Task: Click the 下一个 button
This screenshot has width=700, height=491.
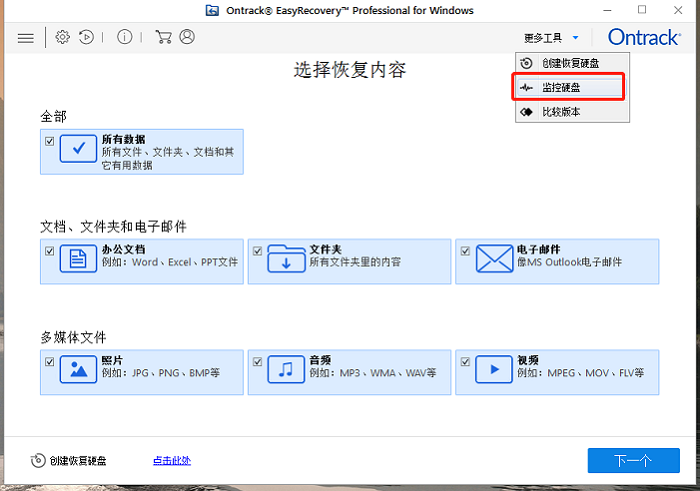Action: tap(633, 460)
